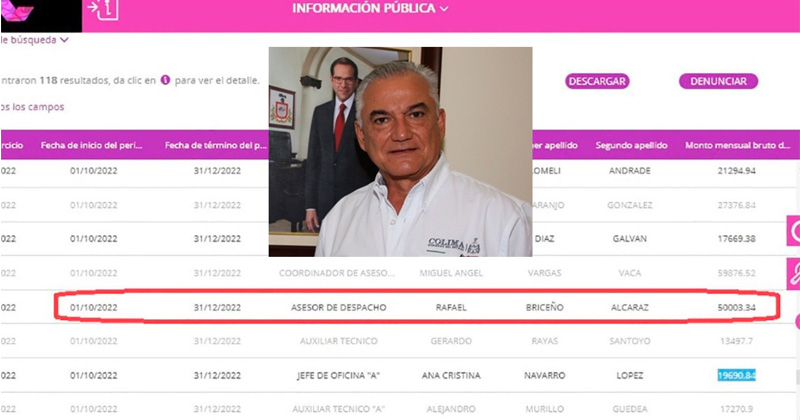
Task: Click highlighted amount 19690.84
Action: tap(736, 376)
